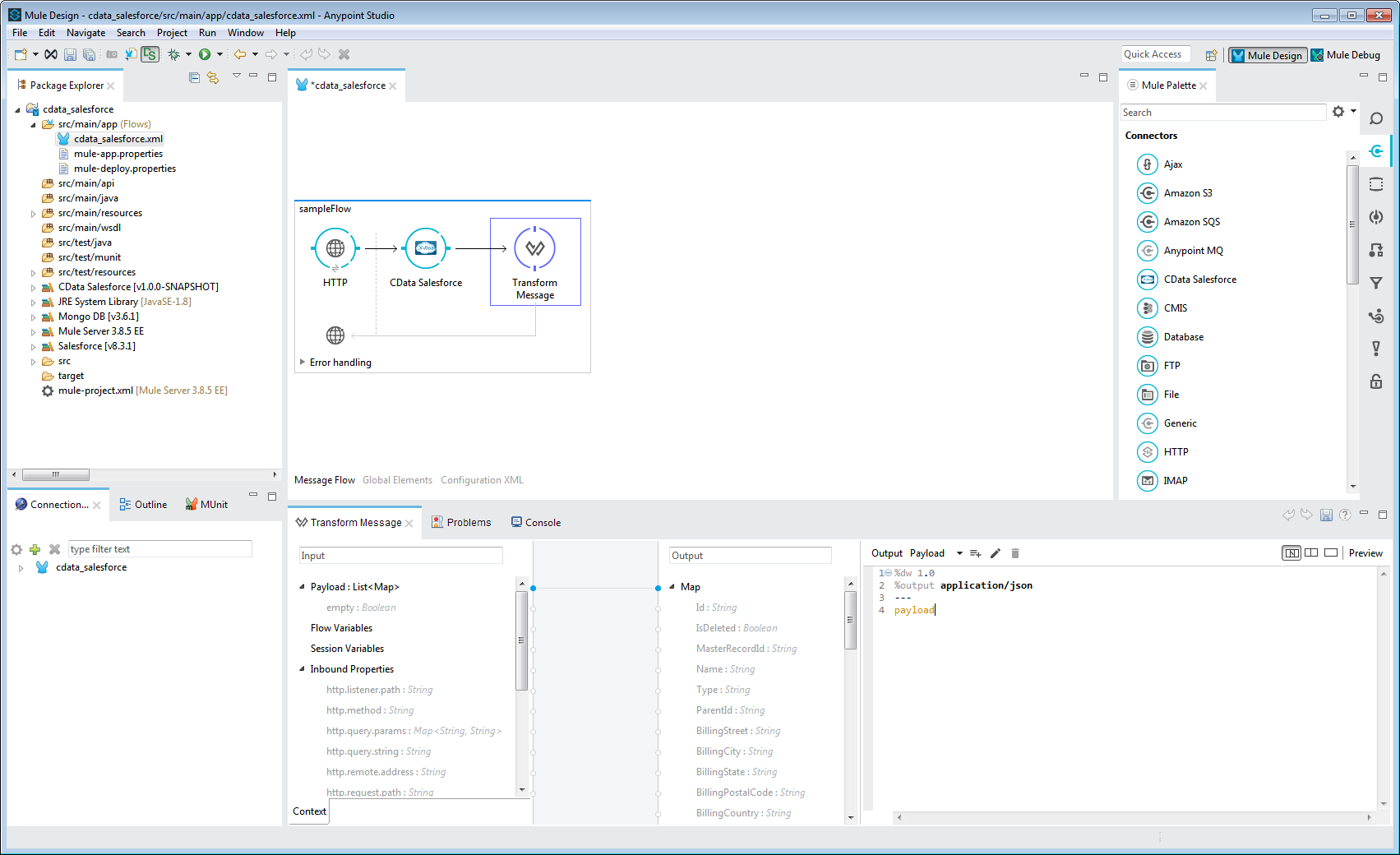Click the green Run button in toolbar
Viewport: 1400px width, 855px height.
205,54
